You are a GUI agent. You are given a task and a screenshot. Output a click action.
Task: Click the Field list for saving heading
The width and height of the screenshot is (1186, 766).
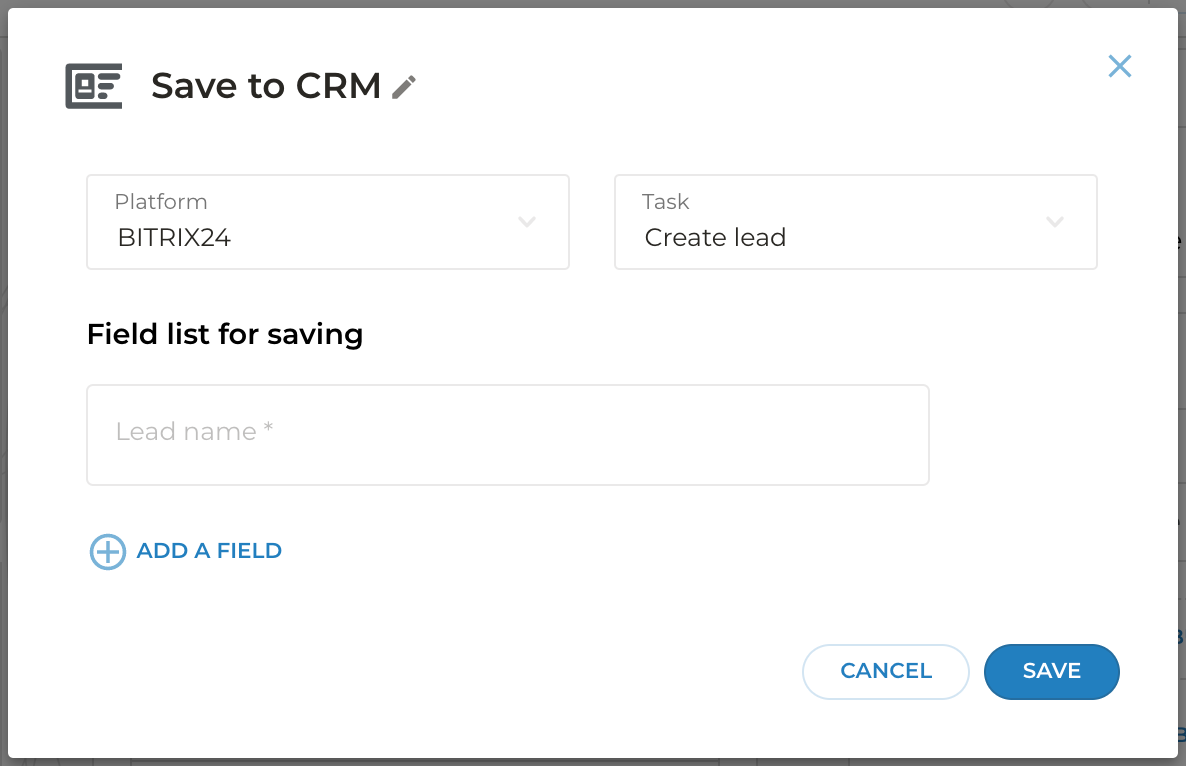click(225, 334)
